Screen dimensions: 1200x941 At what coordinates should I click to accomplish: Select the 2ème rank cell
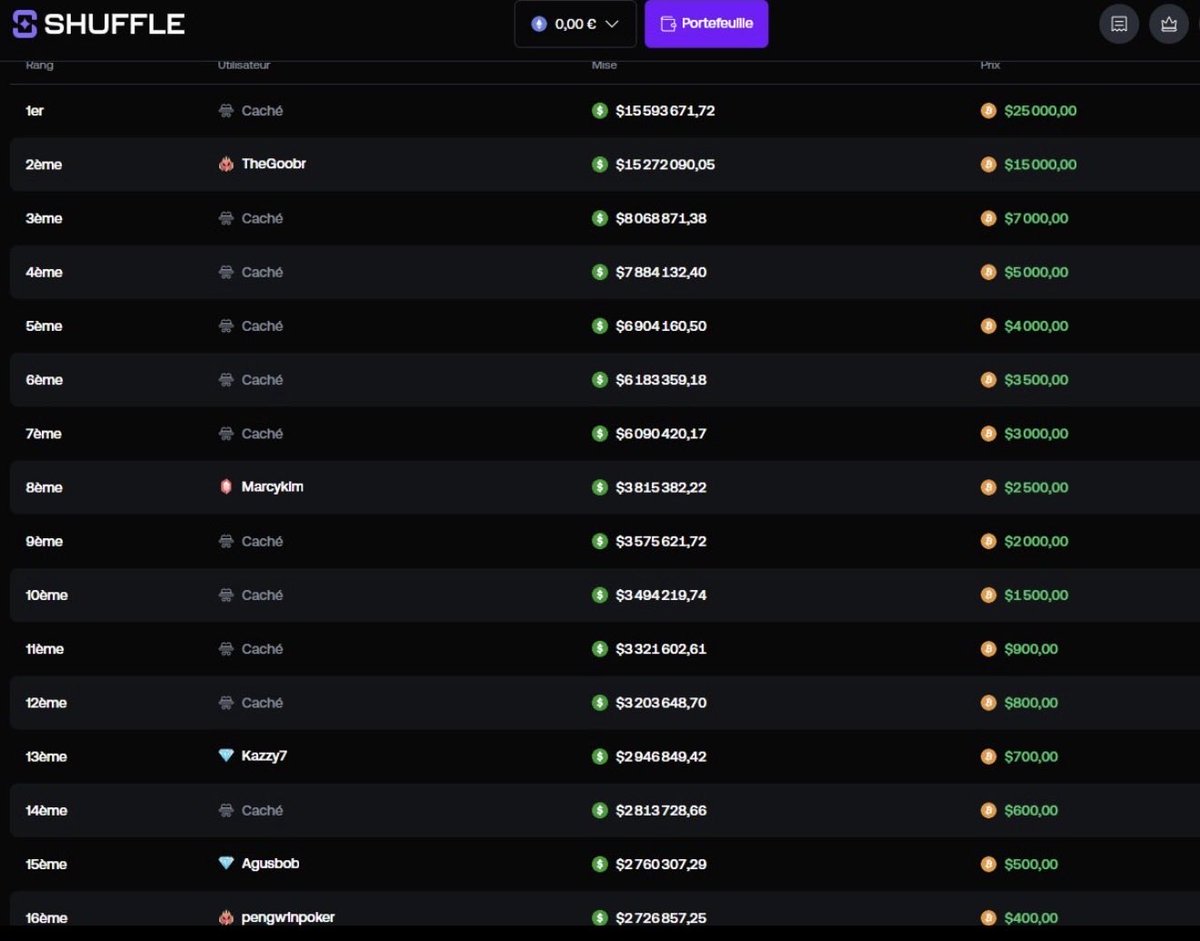tap(43, 164)
